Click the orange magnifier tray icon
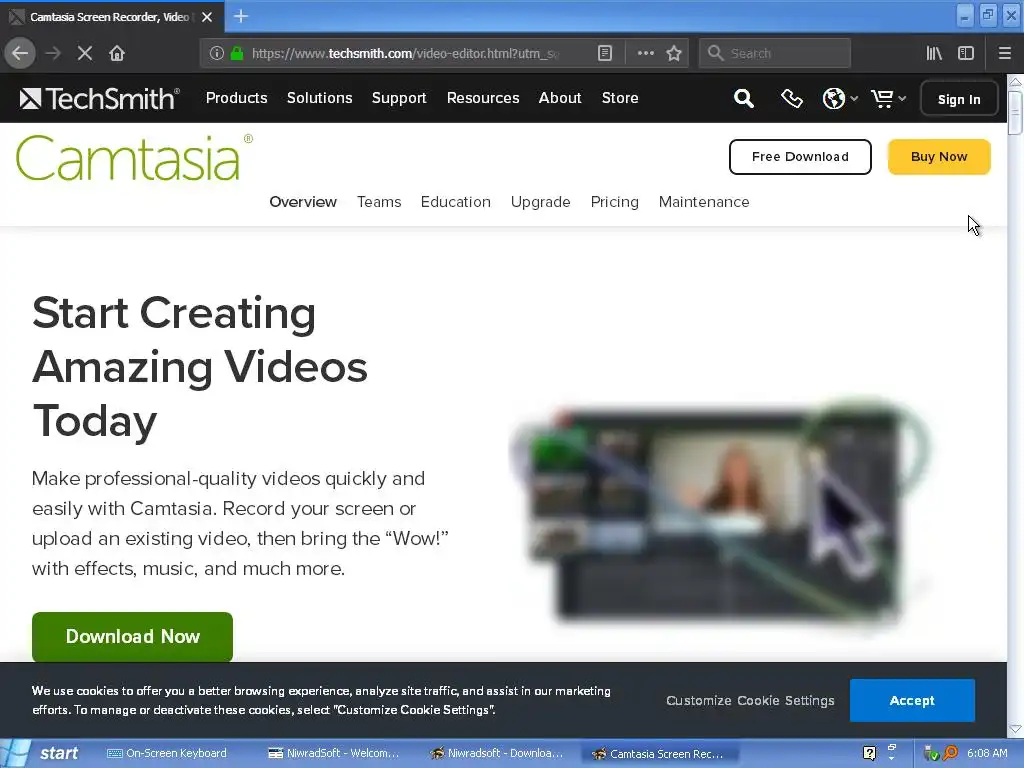 point(950,753)
